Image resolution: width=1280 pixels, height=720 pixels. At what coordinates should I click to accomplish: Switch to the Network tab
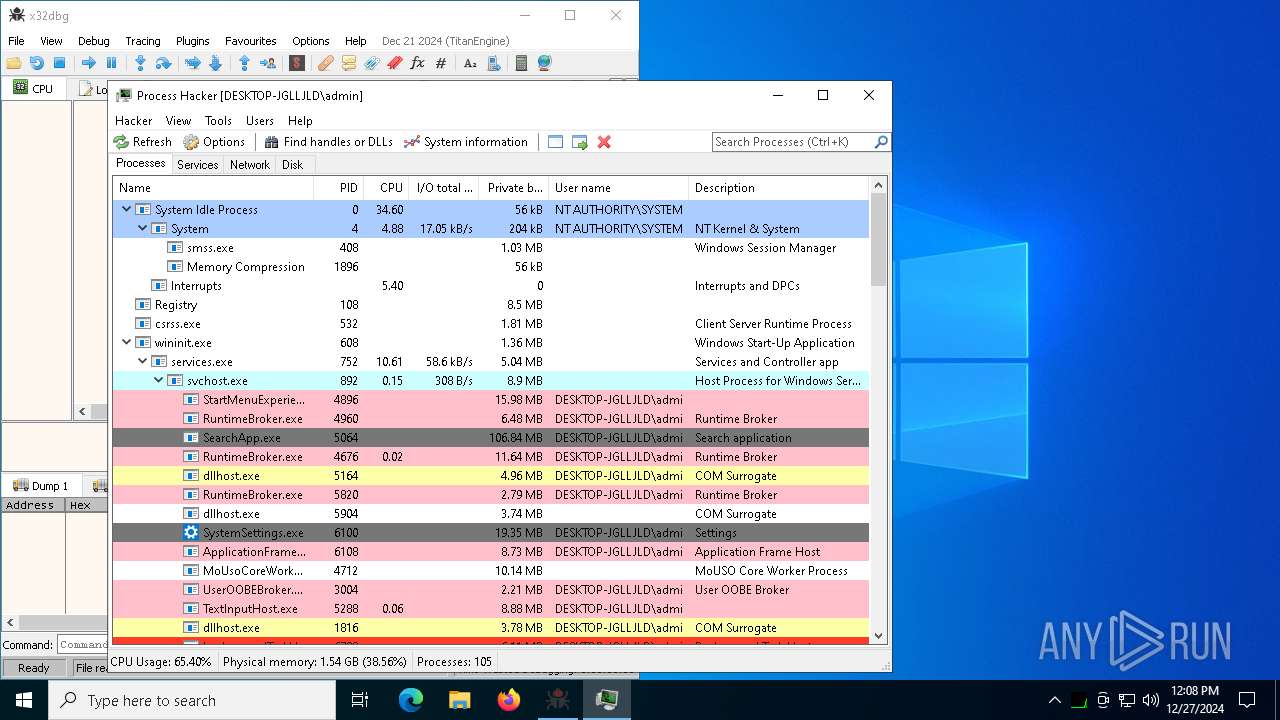click(x=250, y=165)
